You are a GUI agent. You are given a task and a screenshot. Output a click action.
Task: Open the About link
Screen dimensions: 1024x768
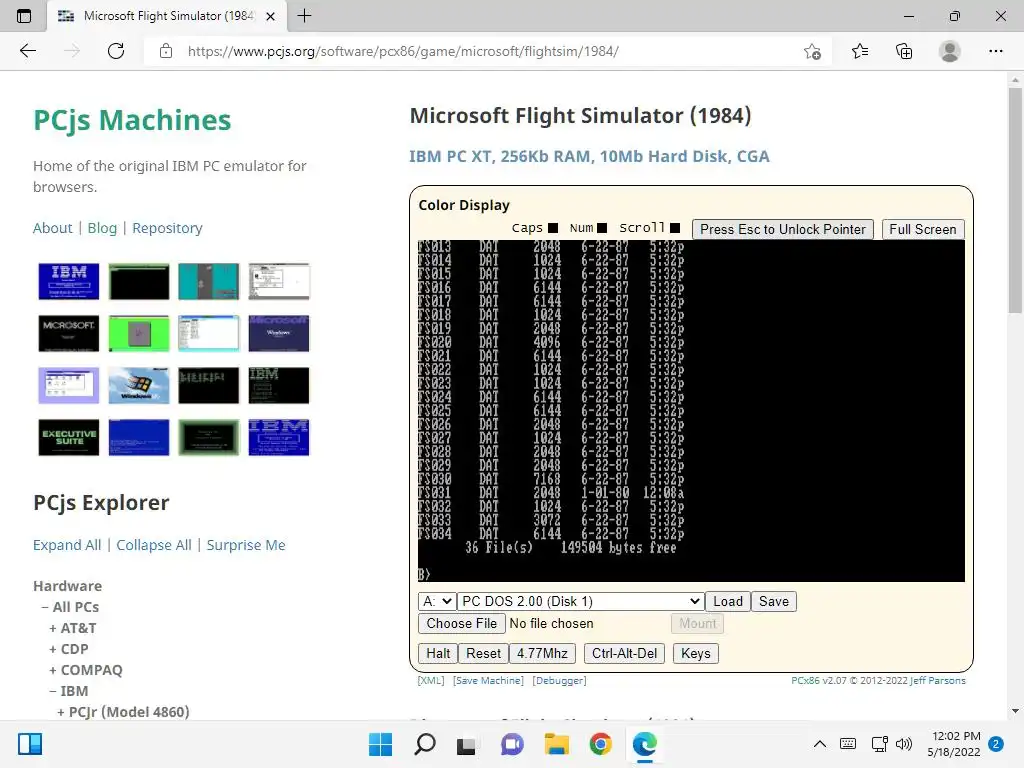[53, 228]
